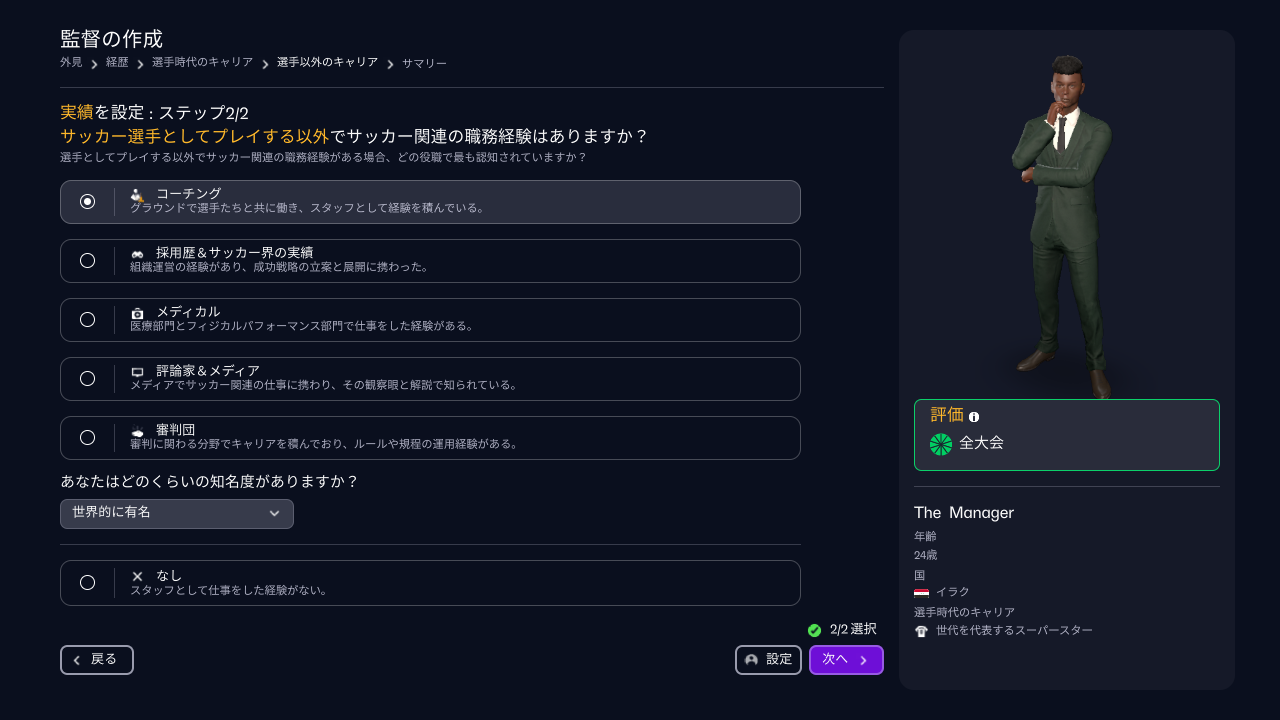Image resolution: width=1280 pixels, height=720 pixels.
Task: Click the 評論家＆メディア monitor icon
Action: click(x=136, y=372)
